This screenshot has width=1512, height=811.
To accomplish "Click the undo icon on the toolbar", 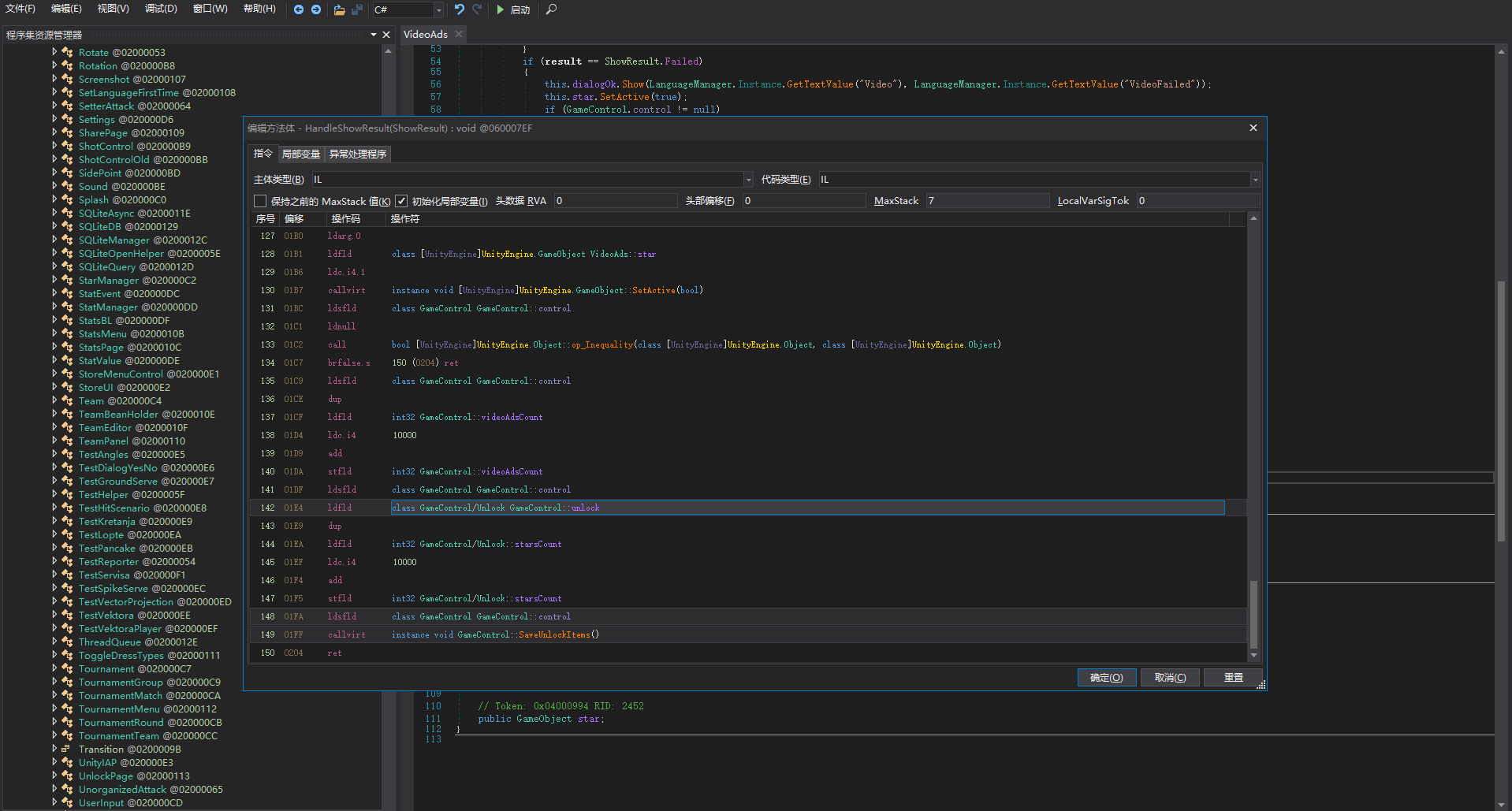I will point(458,9).
